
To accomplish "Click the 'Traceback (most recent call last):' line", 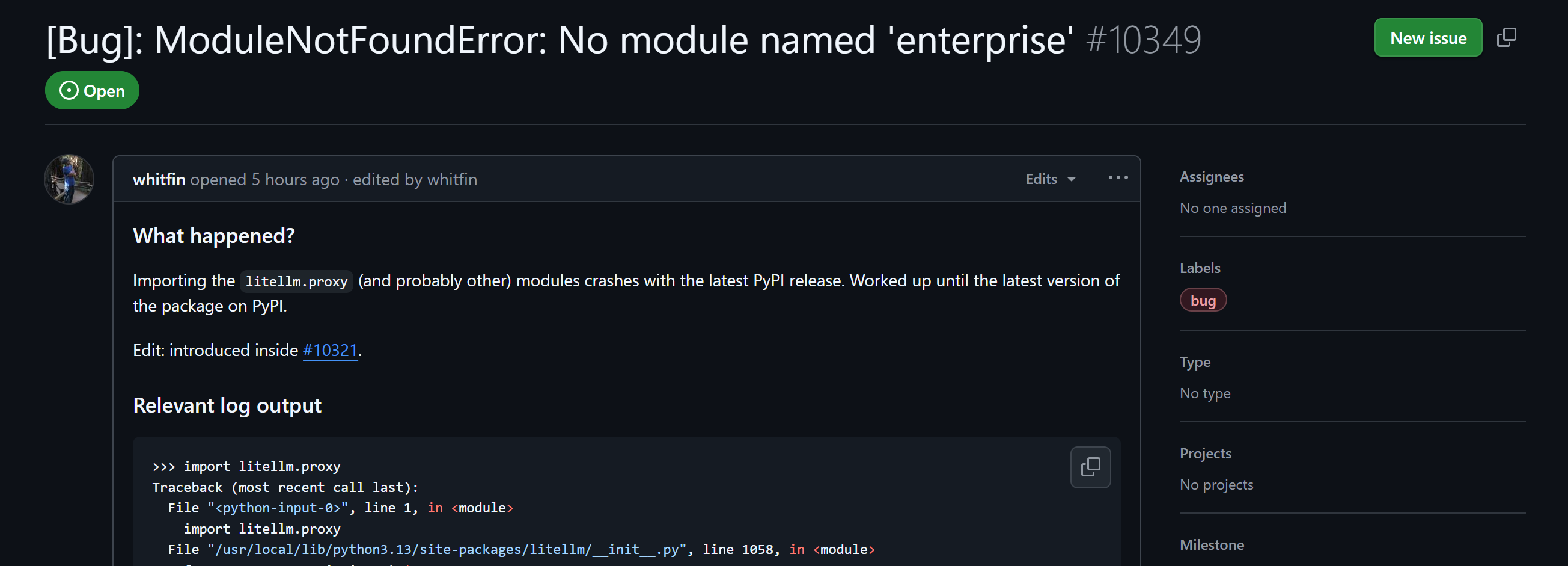I will (285, 487).
